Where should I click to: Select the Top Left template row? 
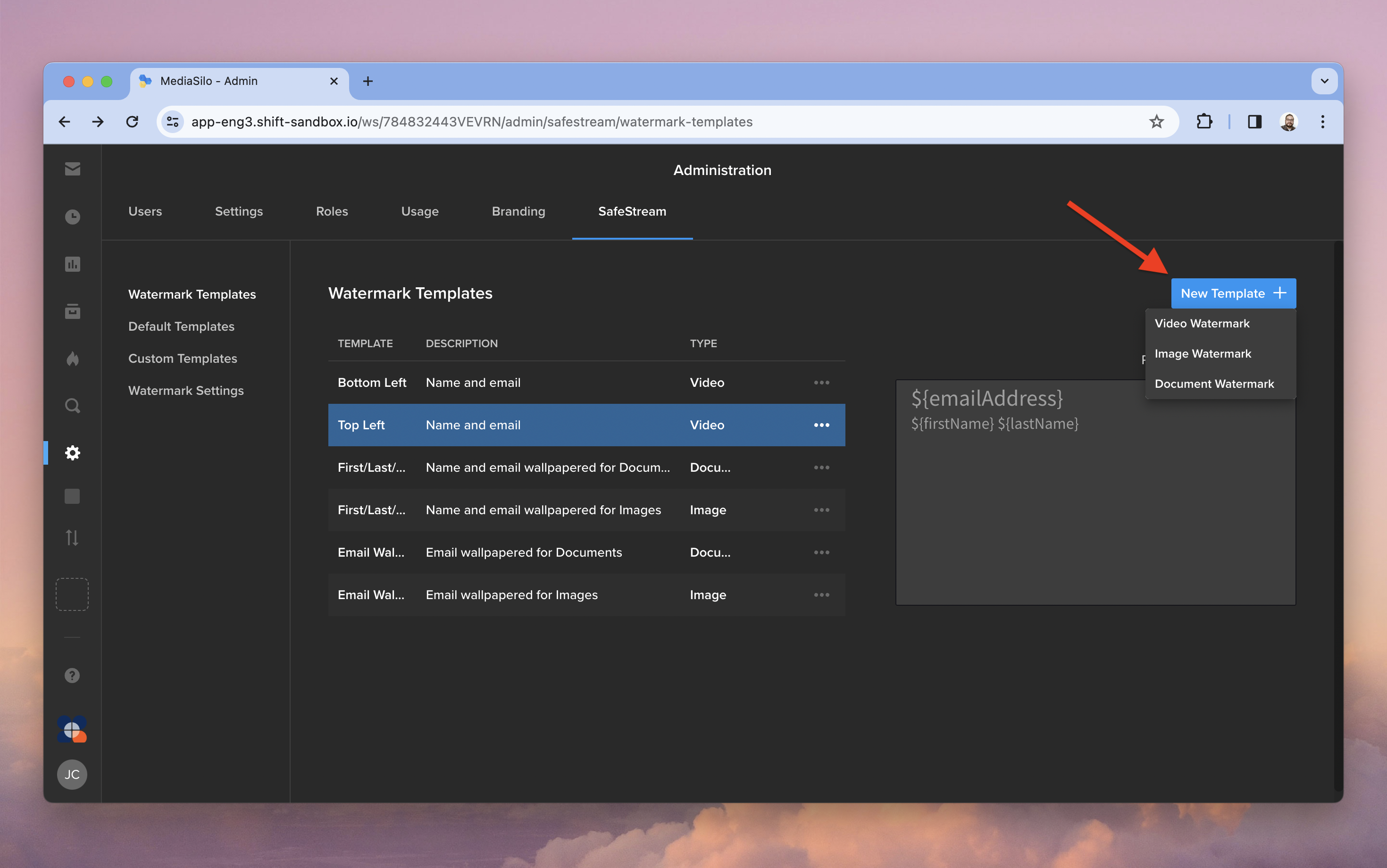point(586,425)
